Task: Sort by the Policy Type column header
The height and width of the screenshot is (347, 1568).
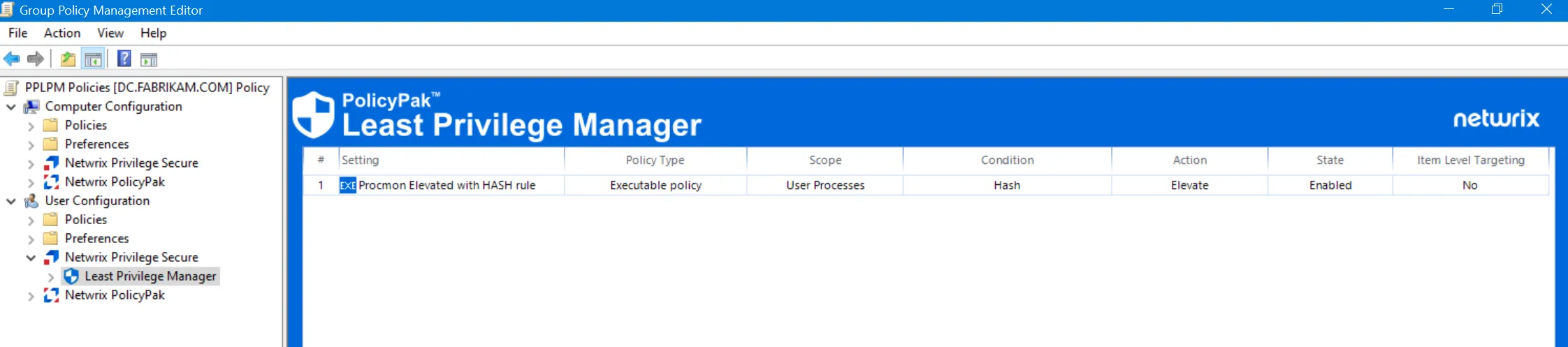Action: click(x=655, y=160)
